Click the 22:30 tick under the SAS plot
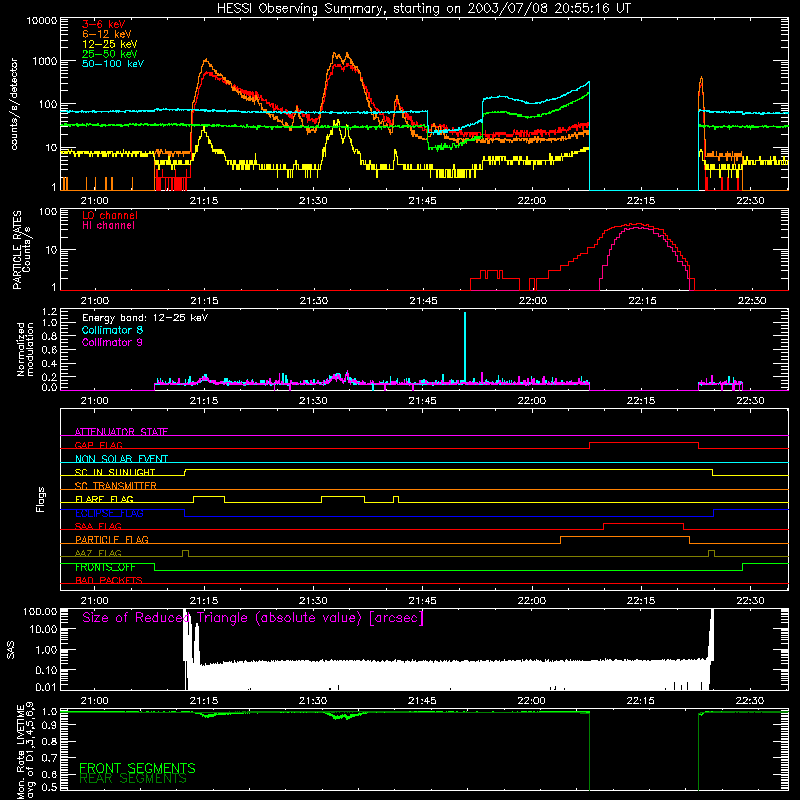Screen dimensions: 800x800 coord(750,701)
